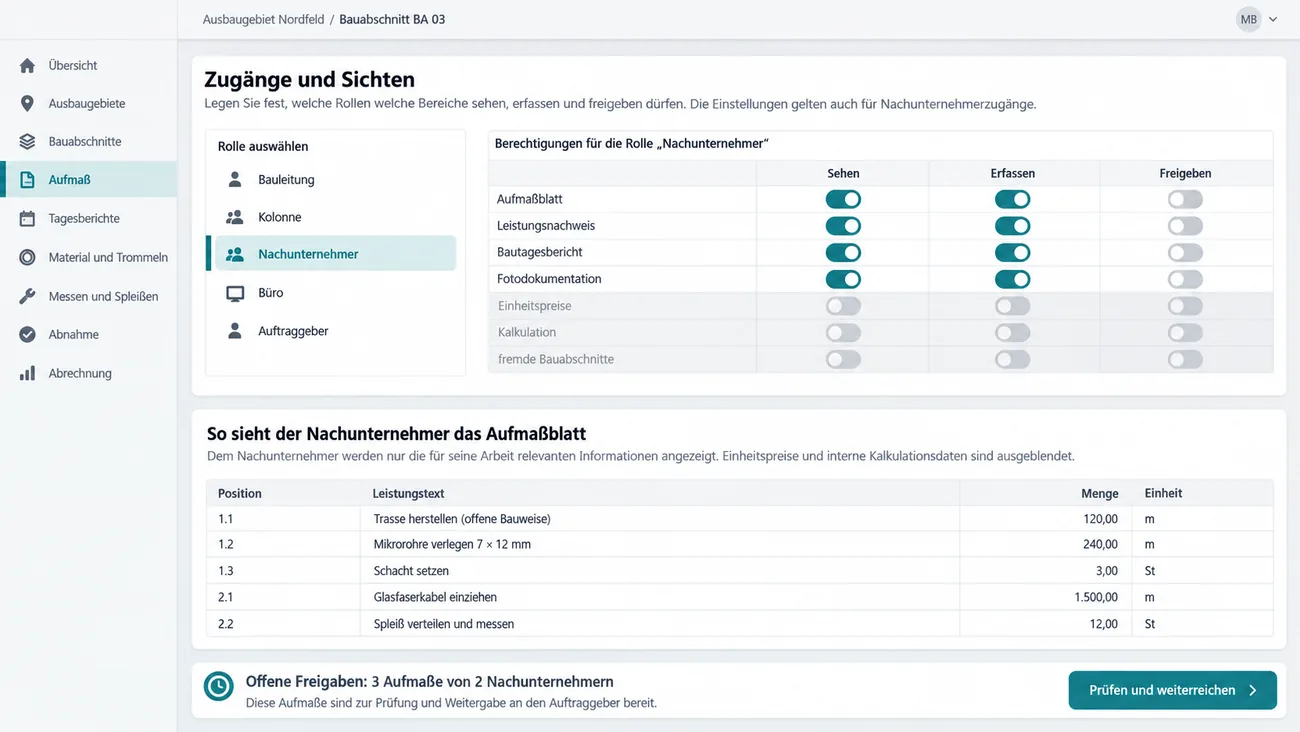Image resolution: width=1300 pixels, height=732 pixels.
Task: Toggle Freigeben for fremde Bauabschnitte
Action: pos(1185,359)
